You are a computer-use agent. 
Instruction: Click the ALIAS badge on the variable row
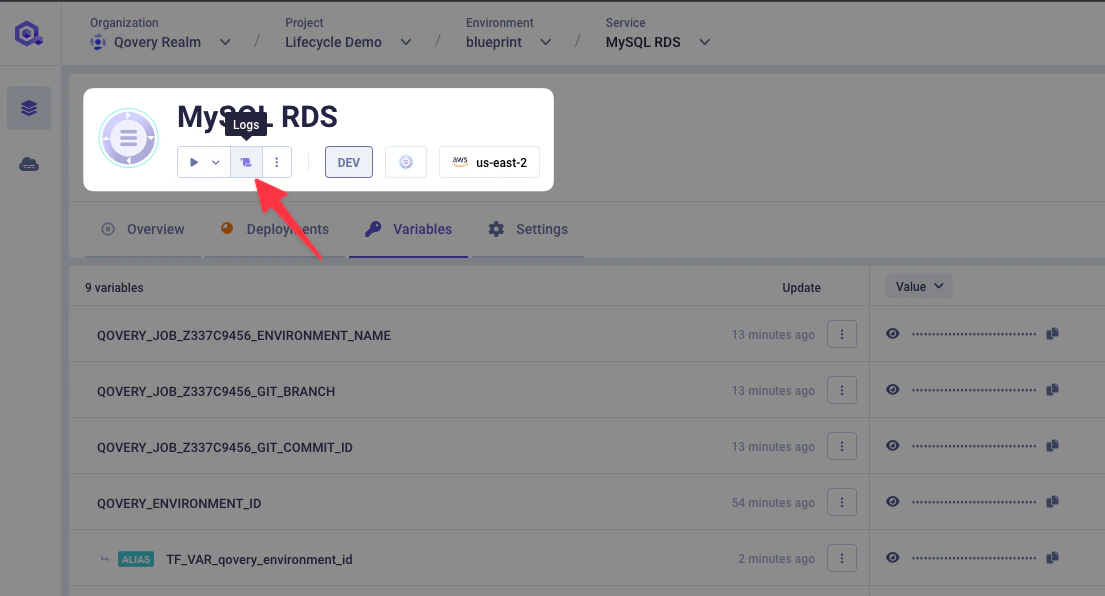point(135,559)
